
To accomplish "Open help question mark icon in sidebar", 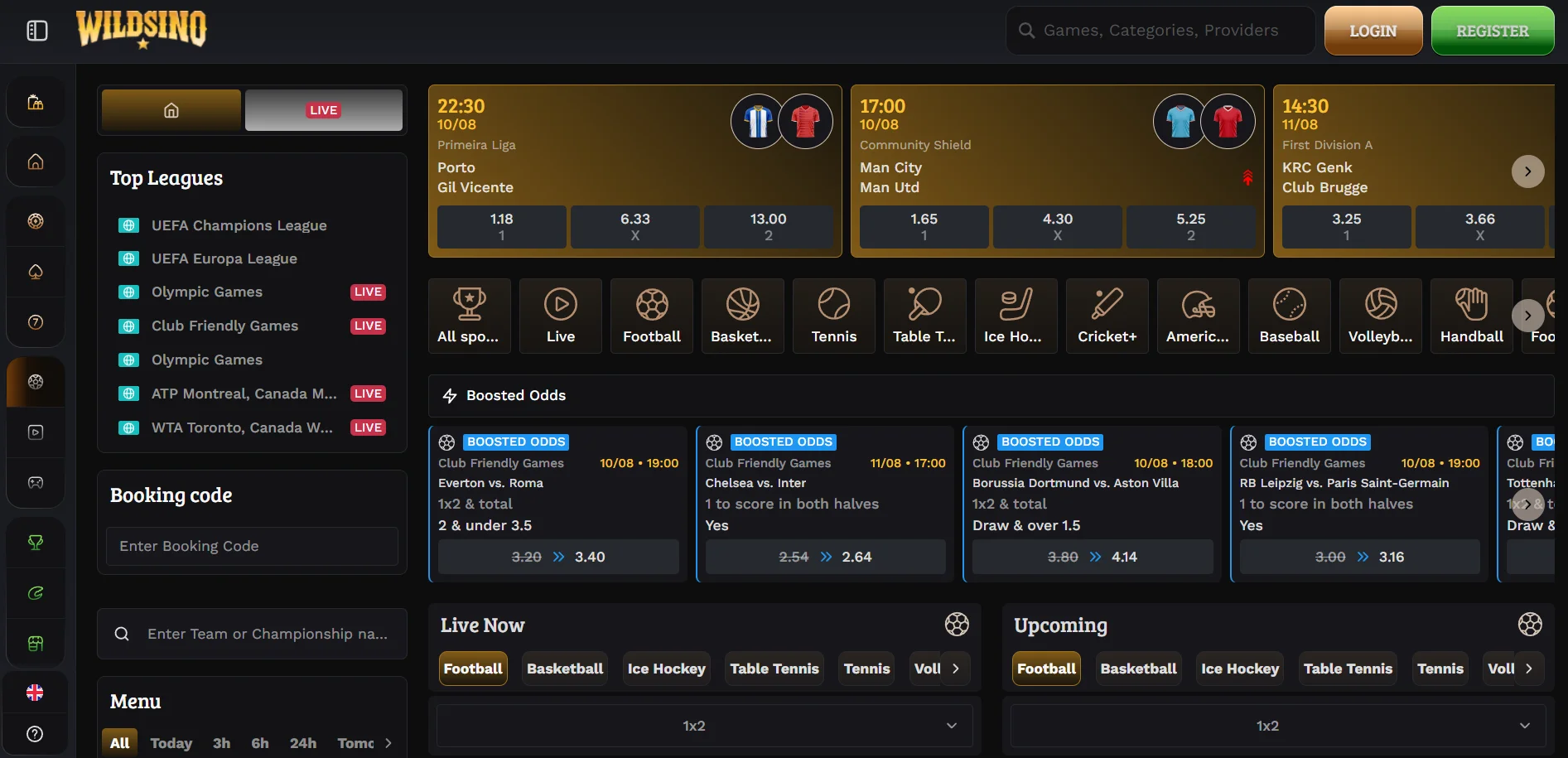I will [35, 734].
